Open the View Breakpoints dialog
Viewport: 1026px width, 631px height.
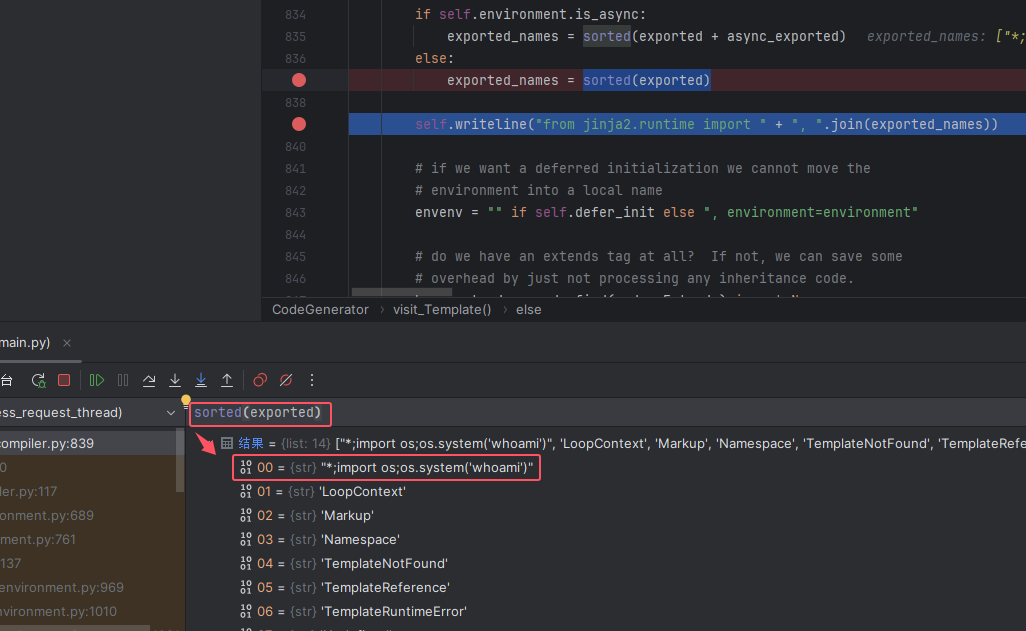point(260,380)
